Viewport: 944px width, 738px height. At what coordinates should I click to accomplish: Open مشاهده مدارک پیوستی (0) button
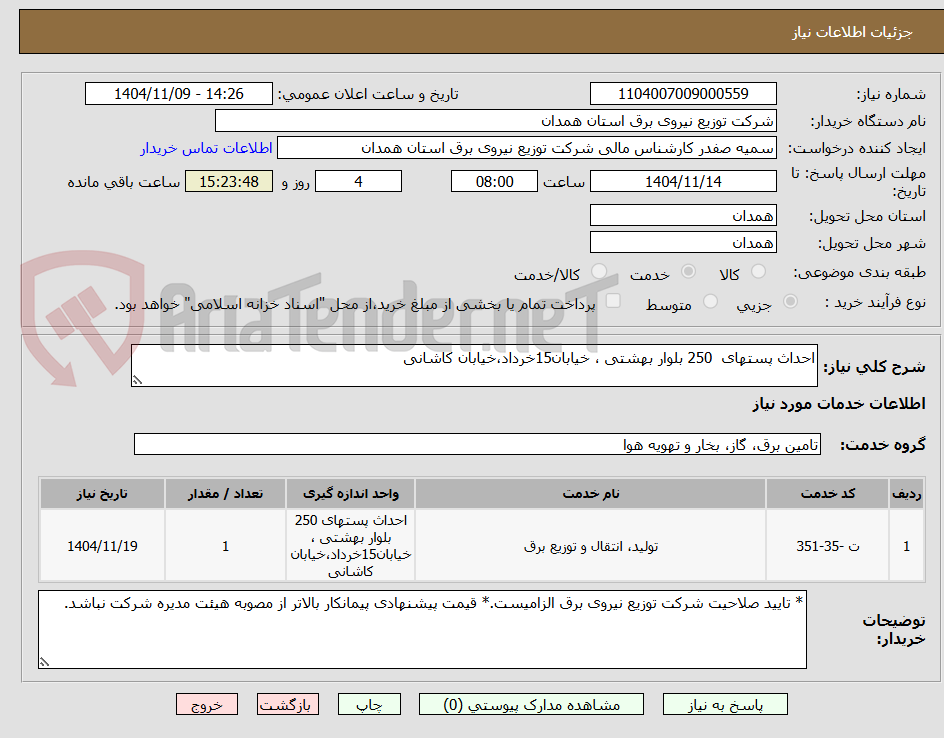click(x=531, y=704)
